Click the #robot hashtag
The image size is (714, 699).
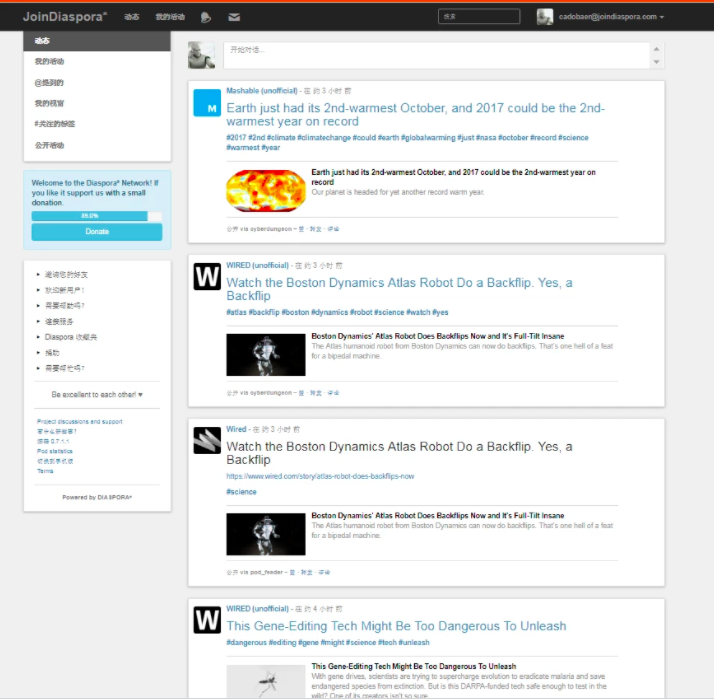pyautogui.click(x=361, y=312)
